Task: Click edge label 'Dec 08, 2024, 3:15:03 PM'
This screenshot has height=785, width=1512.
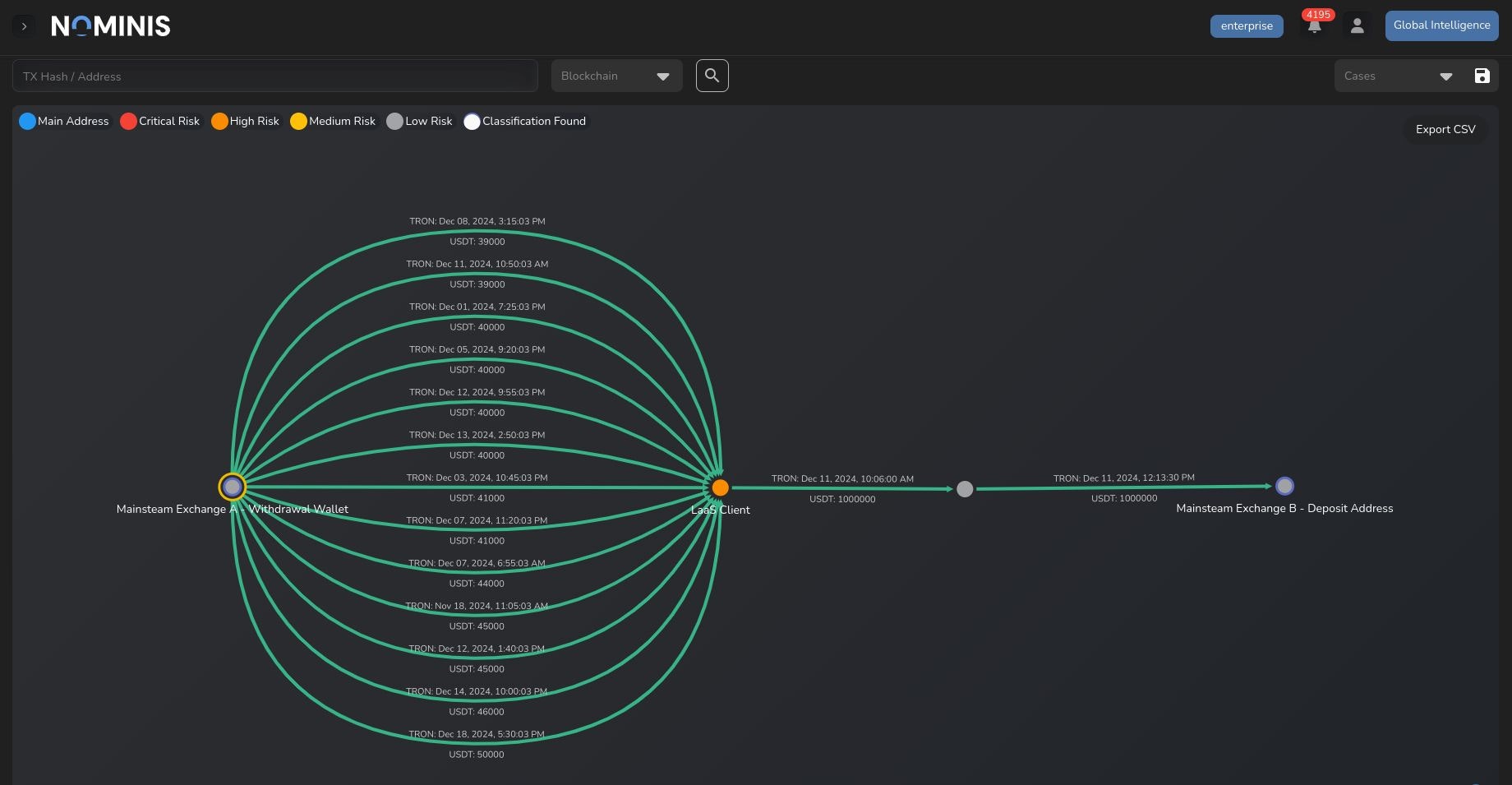Action: [x=477, y=222]
